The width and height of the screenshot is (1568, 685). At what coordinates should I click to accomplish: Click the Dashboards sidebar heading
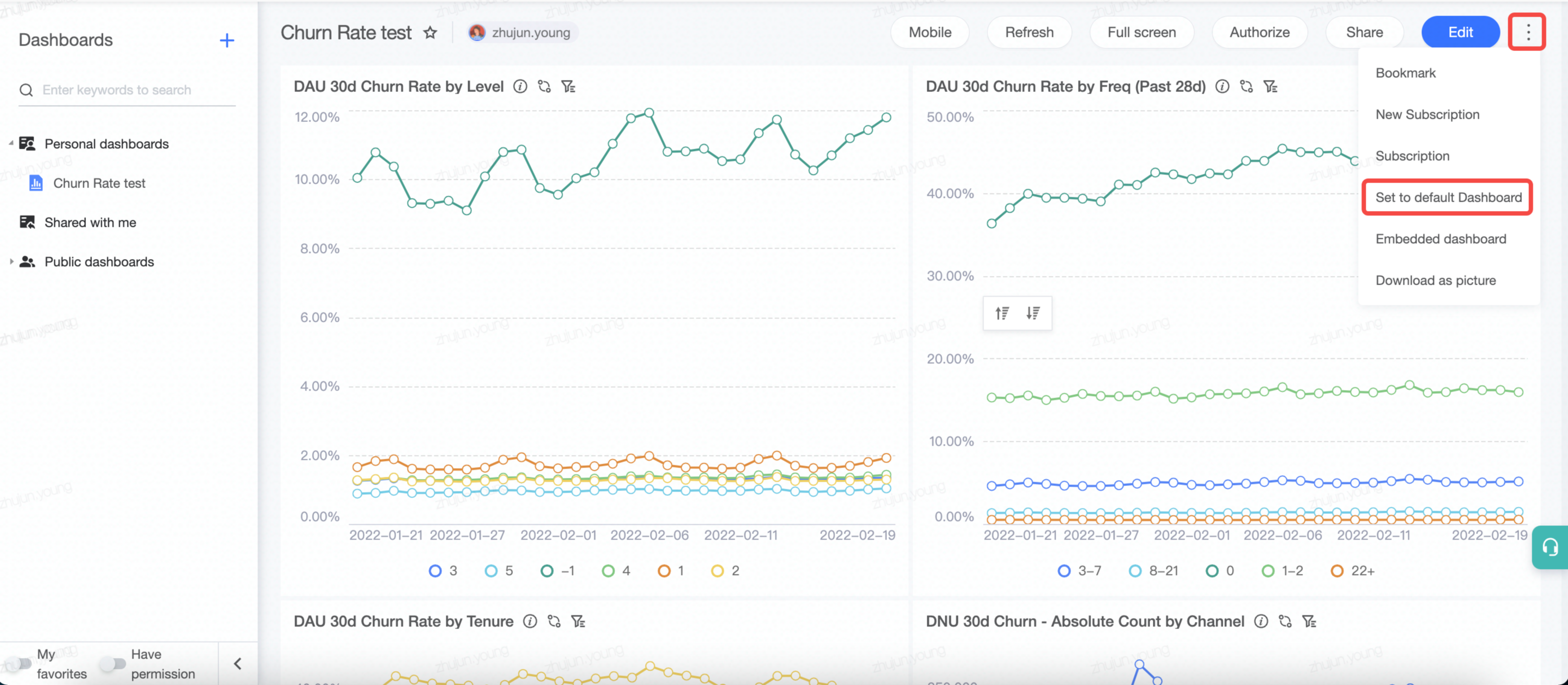click(x=66, y=40)
